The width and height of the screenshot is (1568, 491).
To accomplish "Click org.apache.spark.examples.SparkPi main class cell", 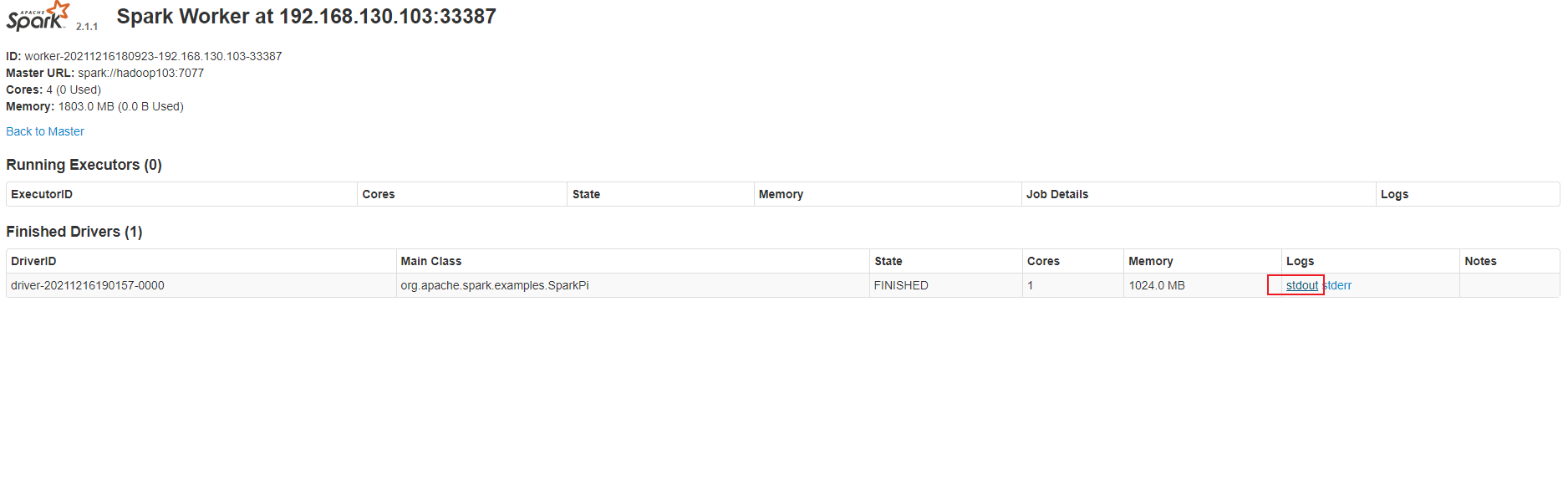I will (495, 285).
